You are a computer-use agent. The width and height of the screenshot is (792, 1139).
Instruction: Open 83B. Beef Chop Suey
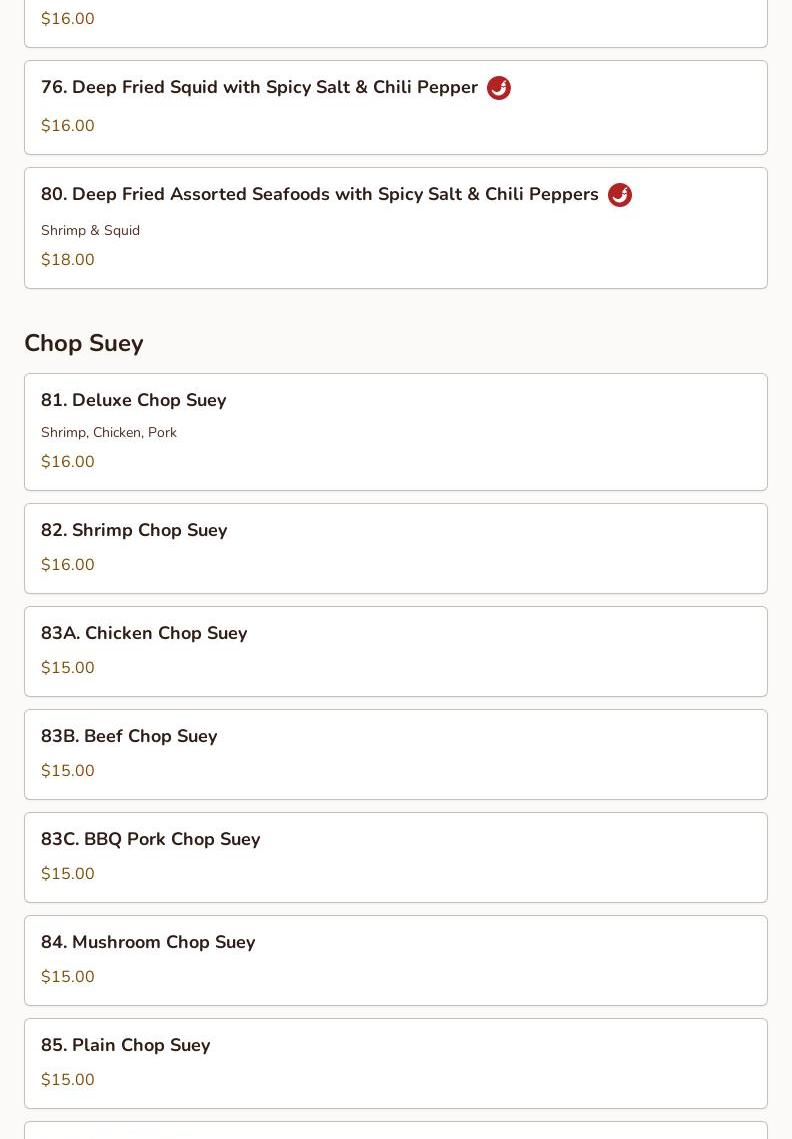coord(129,736)
